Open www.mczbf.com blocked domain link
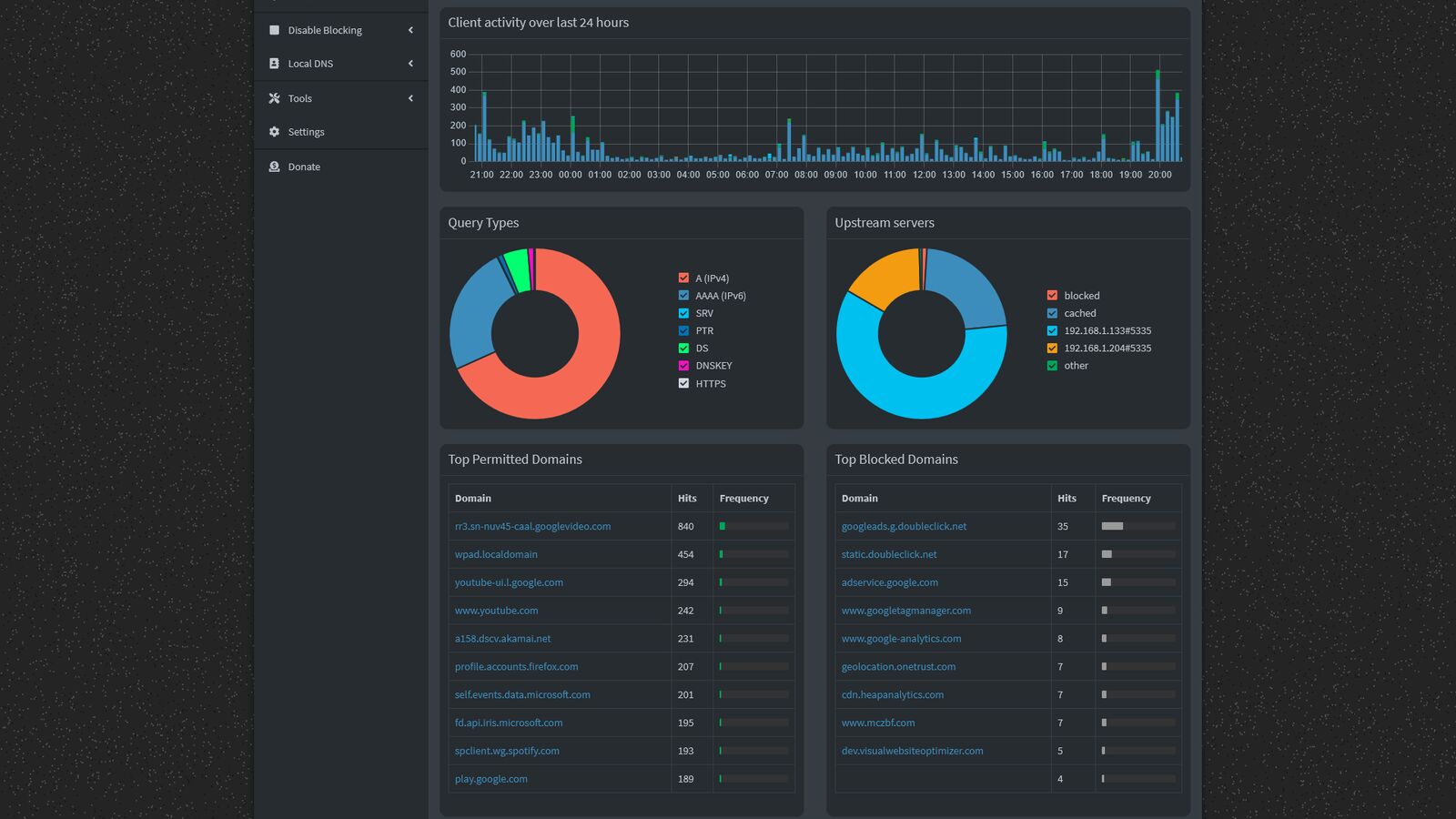This screenshot has height=819, width=1456. click(x=878, y=723)
